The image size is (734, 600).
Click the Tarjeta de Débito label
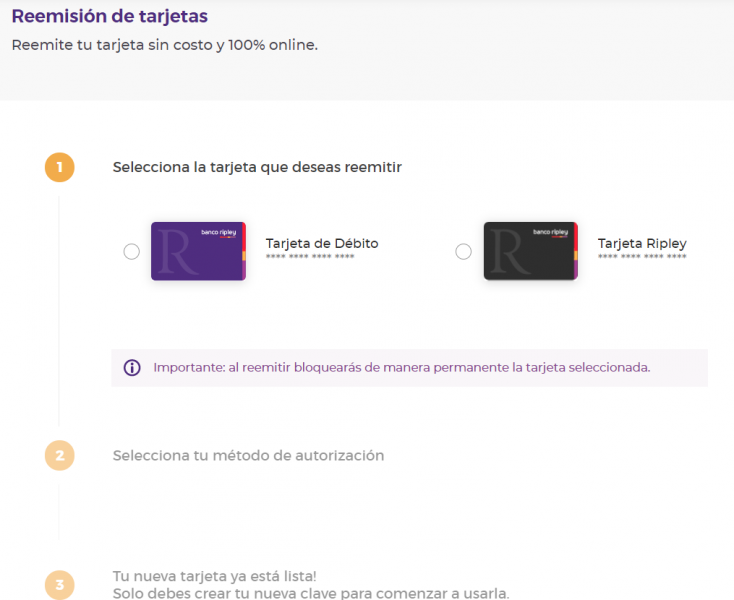pyautogui.click(x=322, y=243)
